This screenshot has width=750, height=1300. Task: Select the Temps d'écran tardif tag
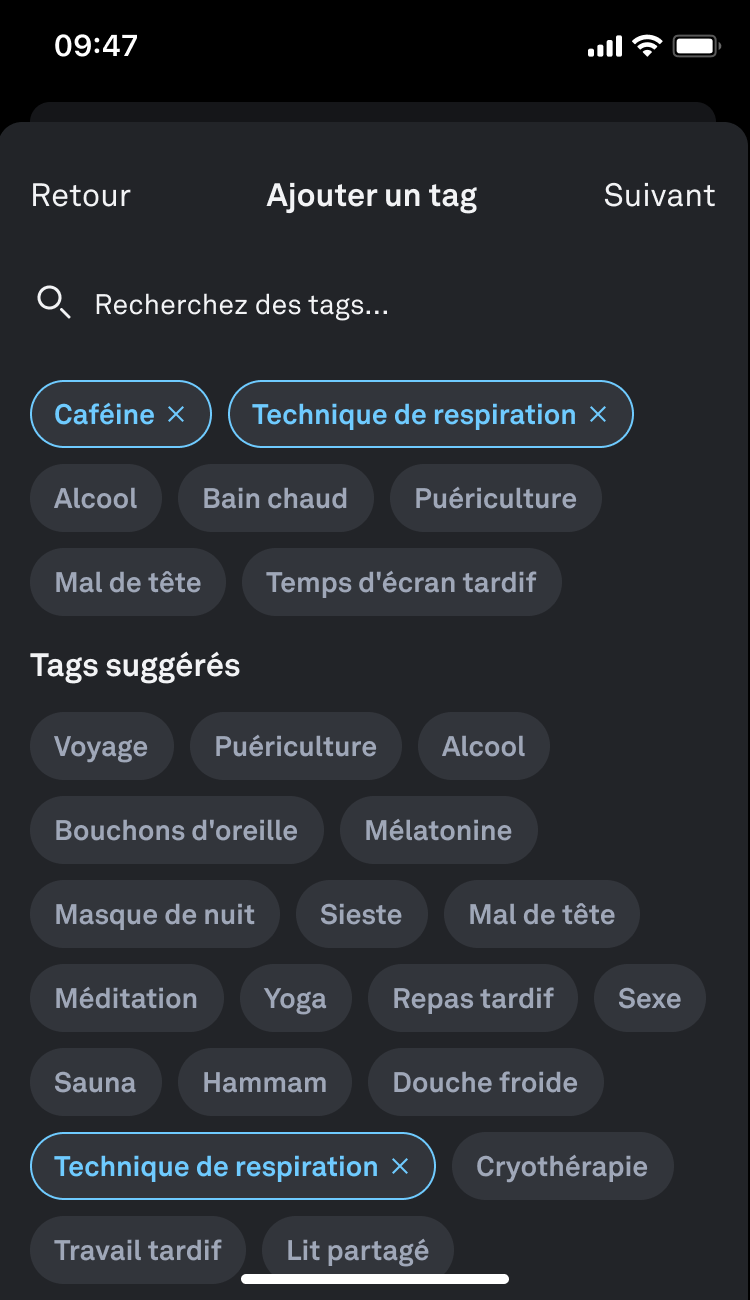click(401, 582)
